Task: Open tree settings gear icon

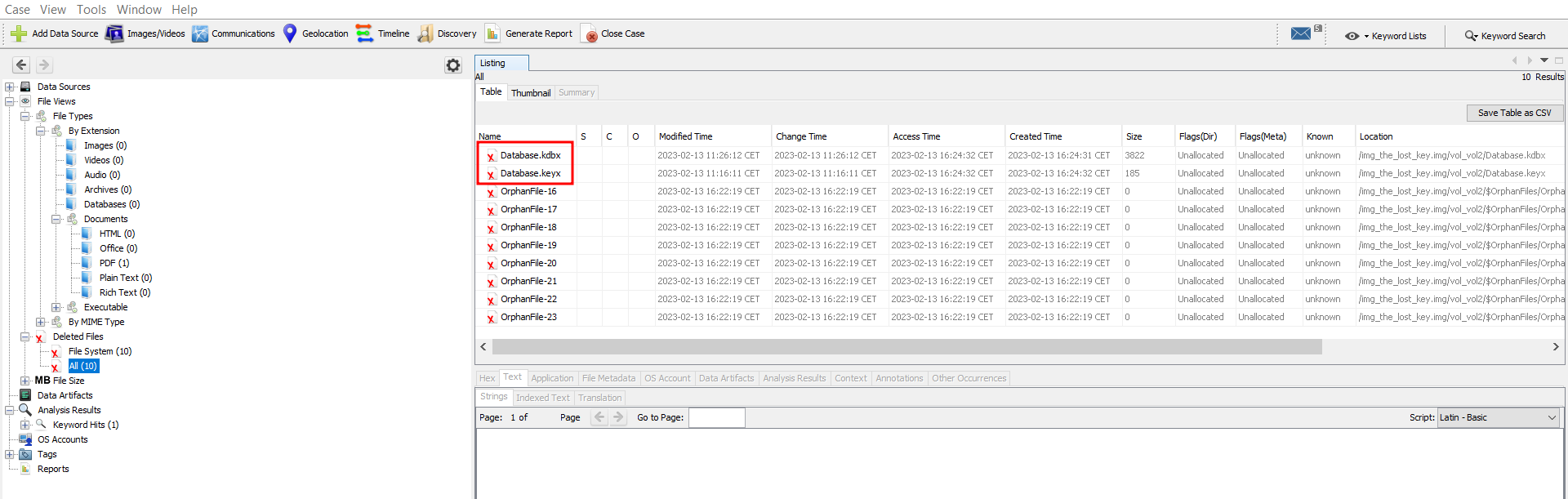Action: point(453,65)
